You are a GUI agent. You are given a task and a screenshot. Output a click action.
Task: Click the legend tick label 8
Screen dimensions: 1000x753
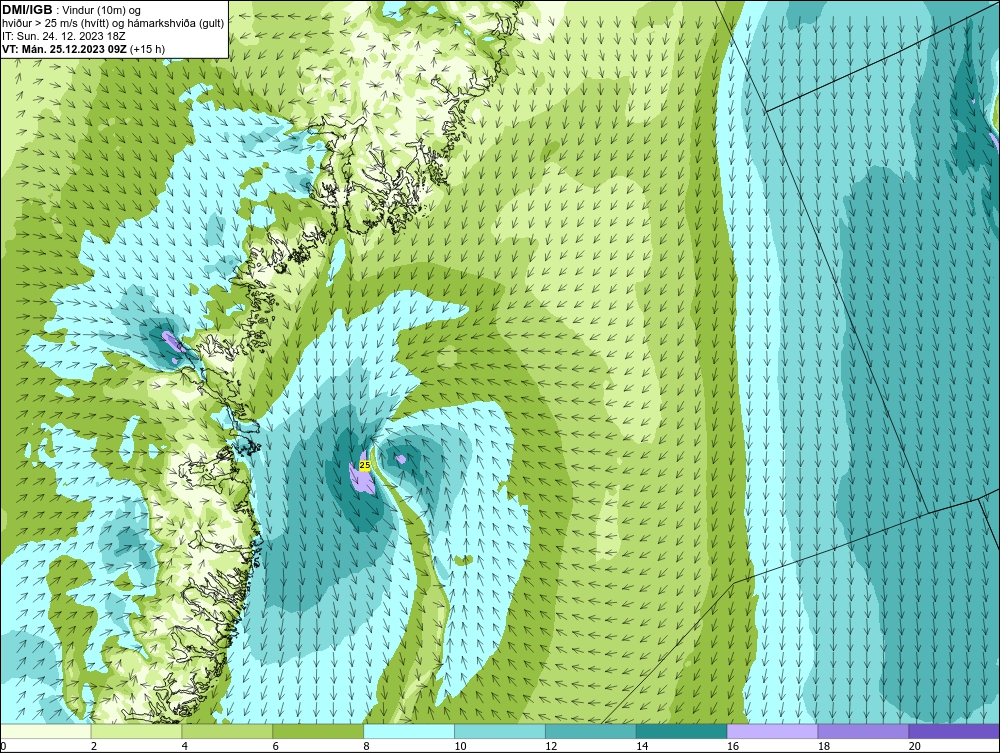tap(367, 746)
